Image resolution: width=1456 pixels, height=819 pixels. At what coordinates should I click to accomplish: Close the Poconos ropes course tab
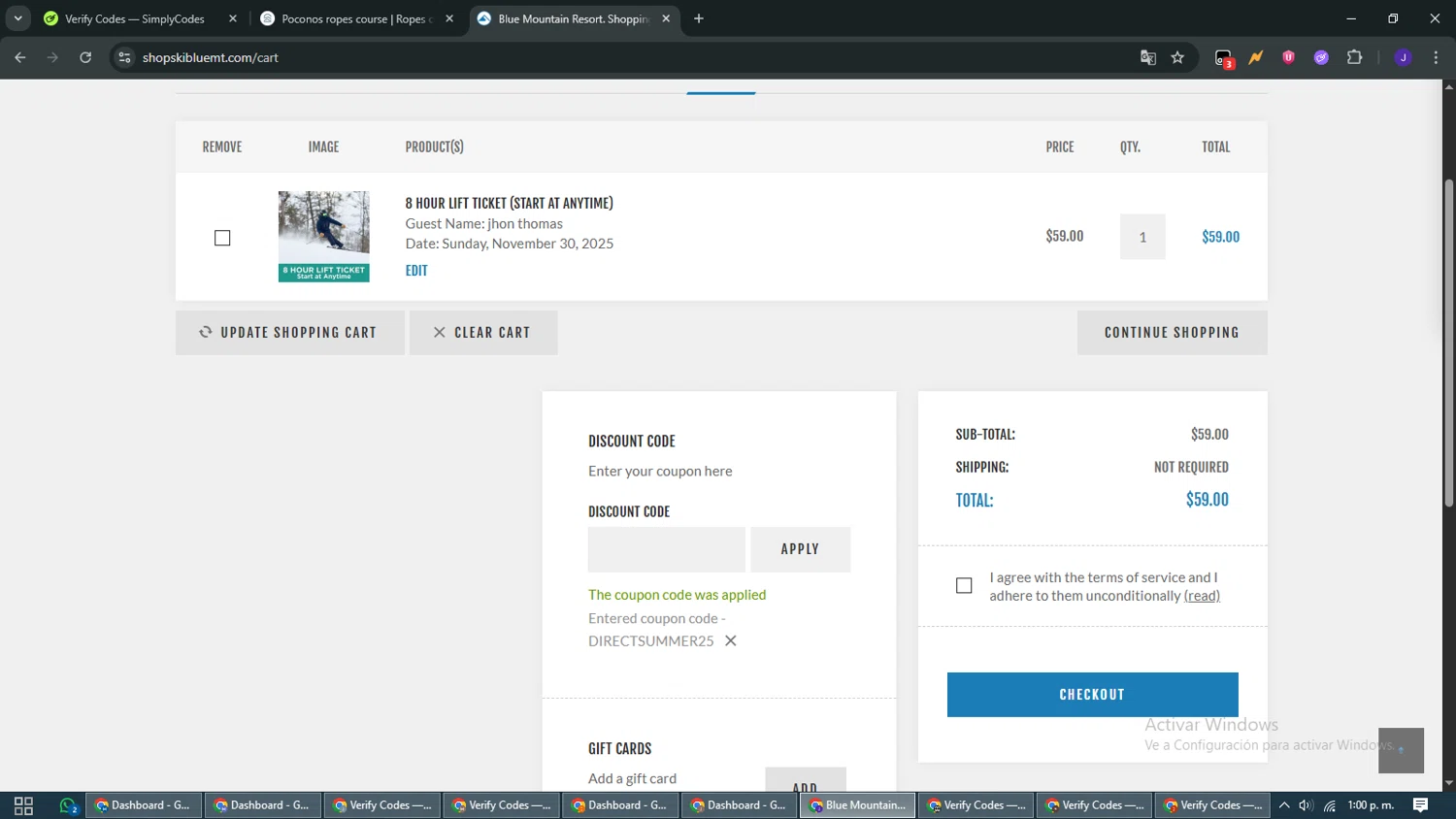tap(449, 18)
